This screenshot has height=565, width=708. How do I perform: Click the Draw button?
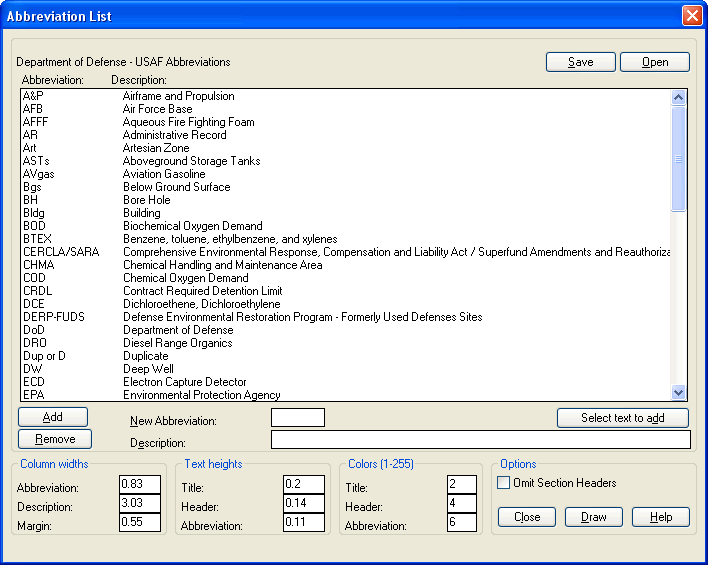(593, 517)
